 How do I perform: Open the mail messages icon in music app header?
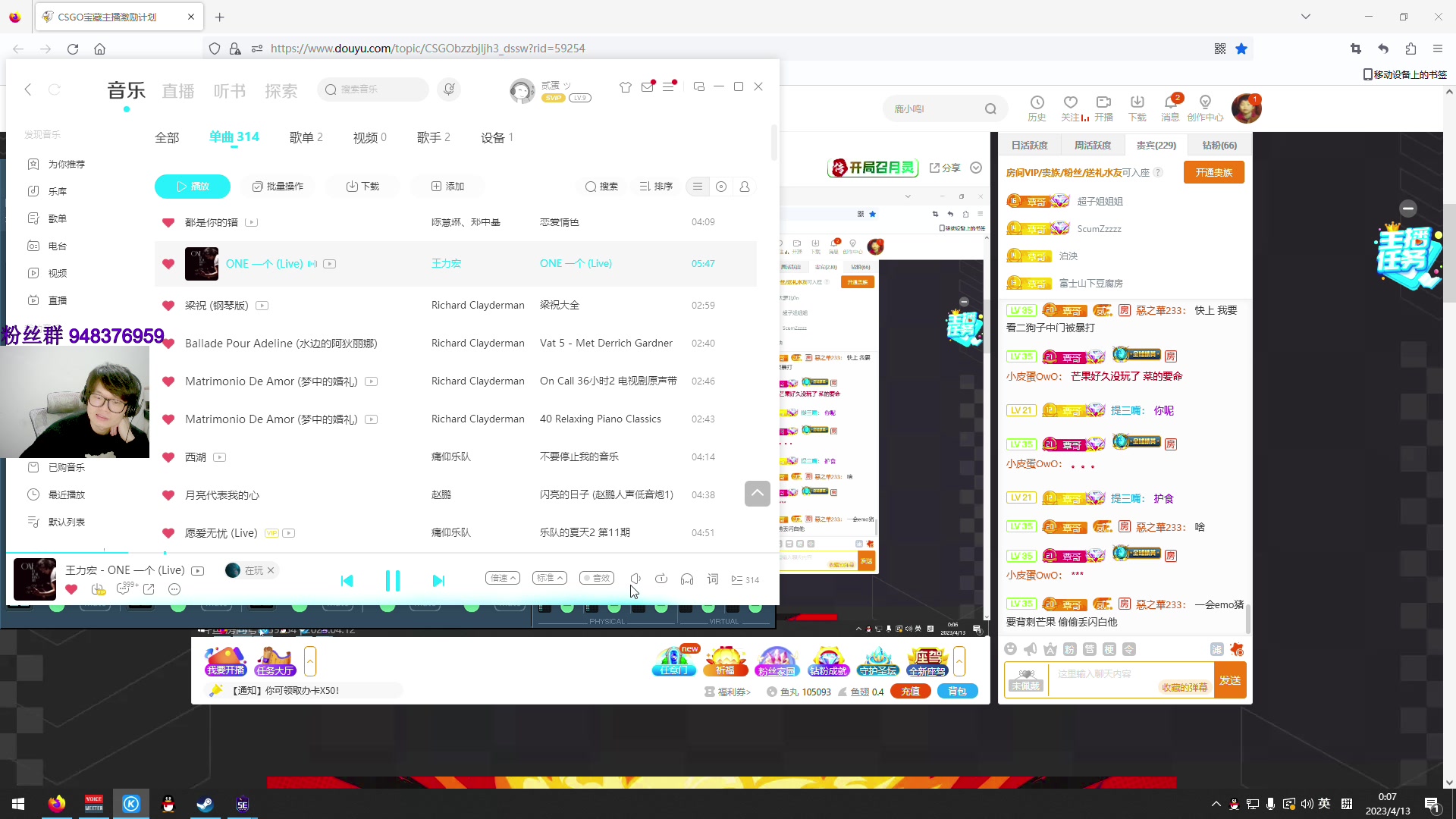coord(648,87)
